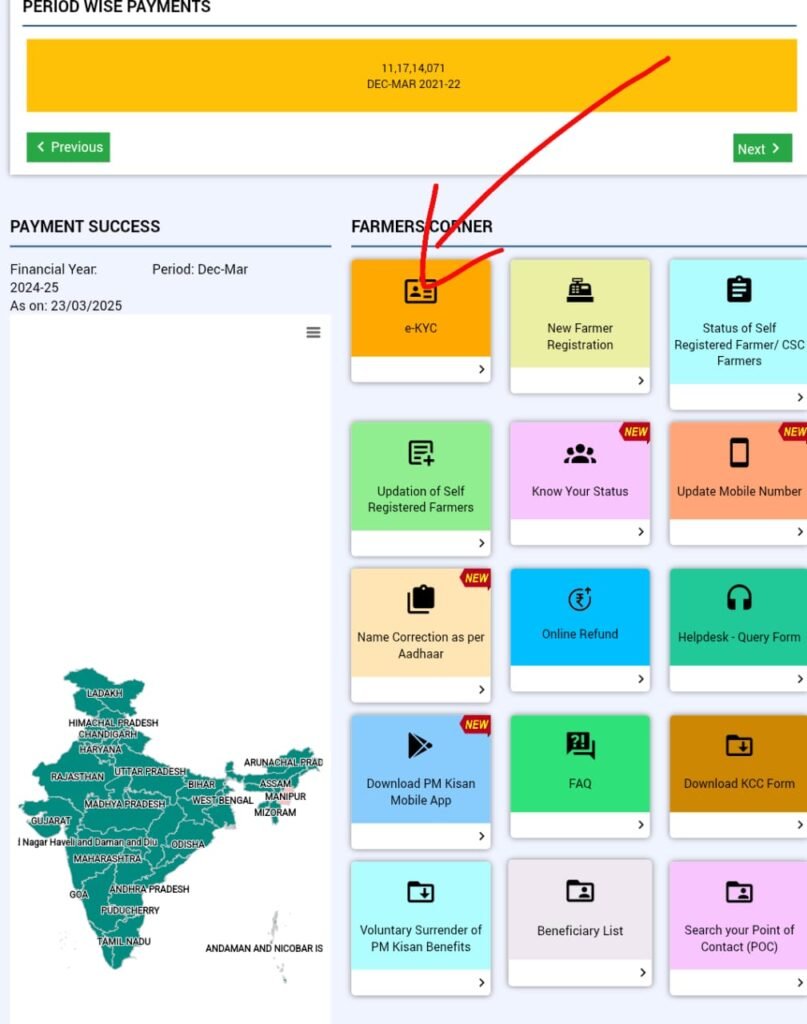Viewport: 807px width, 1024px height.
Task: Click the Period: Dec-Mar text
Action: [200, 269]
